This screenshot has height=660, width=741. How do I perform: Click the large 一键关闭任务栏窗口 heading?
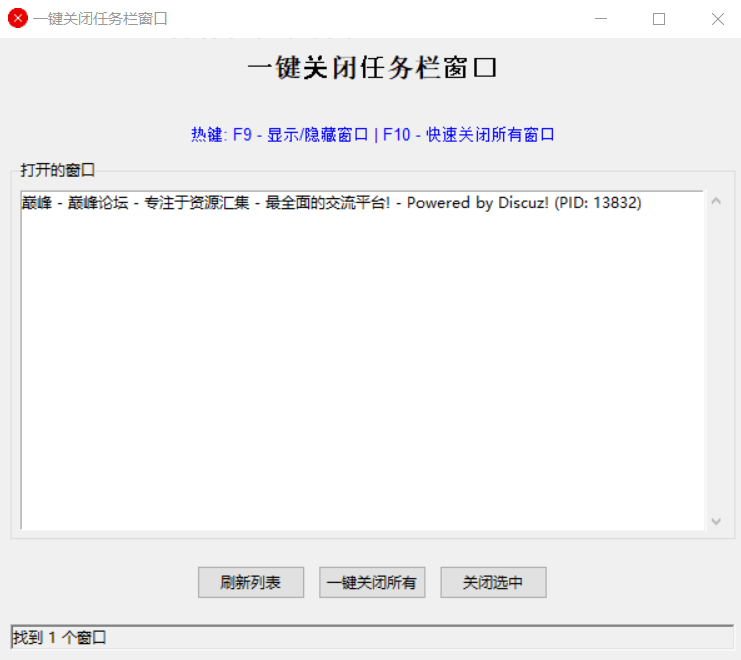click(371, 68)
